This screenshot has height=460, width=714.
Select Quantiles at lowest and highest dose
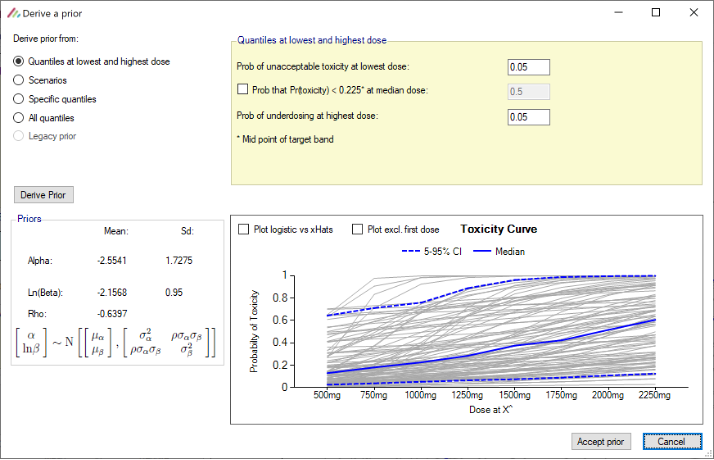[x=18, y=61]
